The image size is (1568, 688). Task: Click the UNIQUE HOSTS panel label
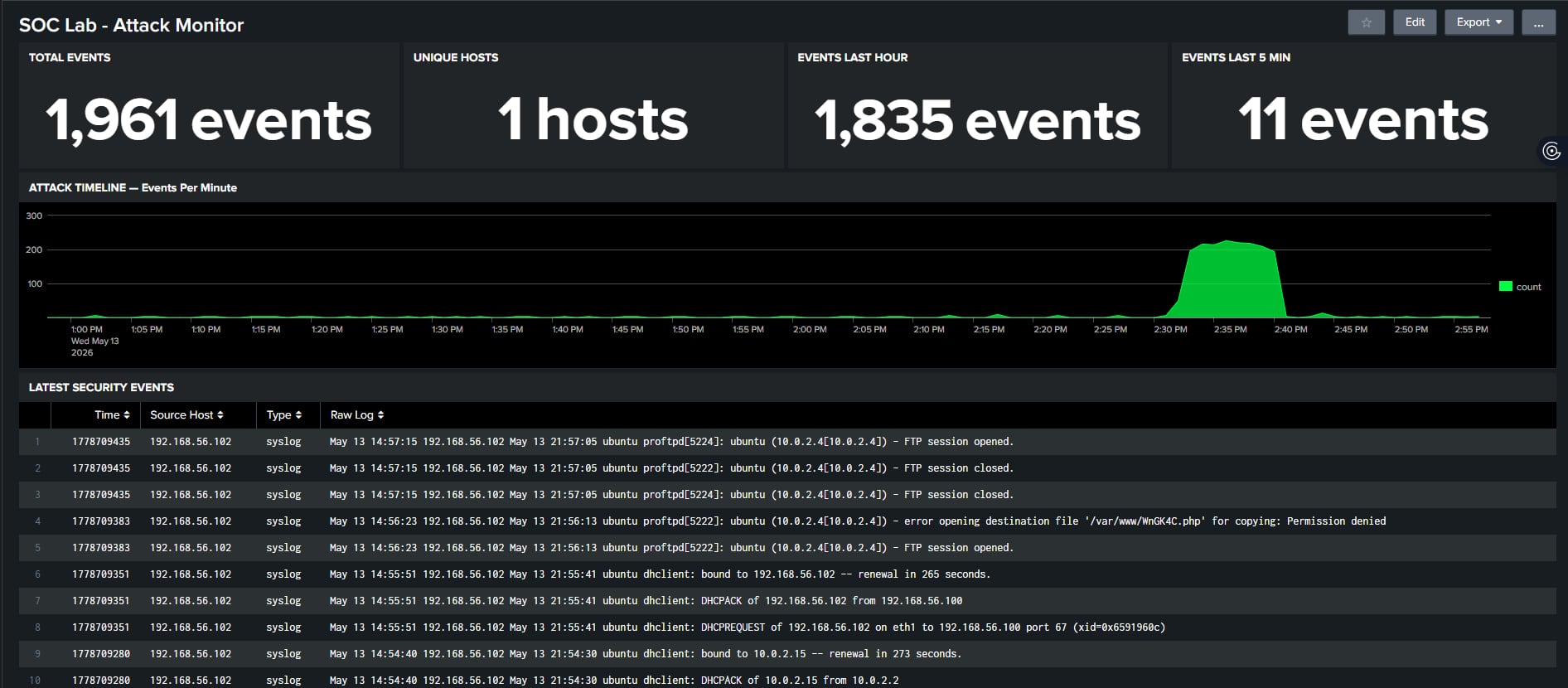[456, 57]
